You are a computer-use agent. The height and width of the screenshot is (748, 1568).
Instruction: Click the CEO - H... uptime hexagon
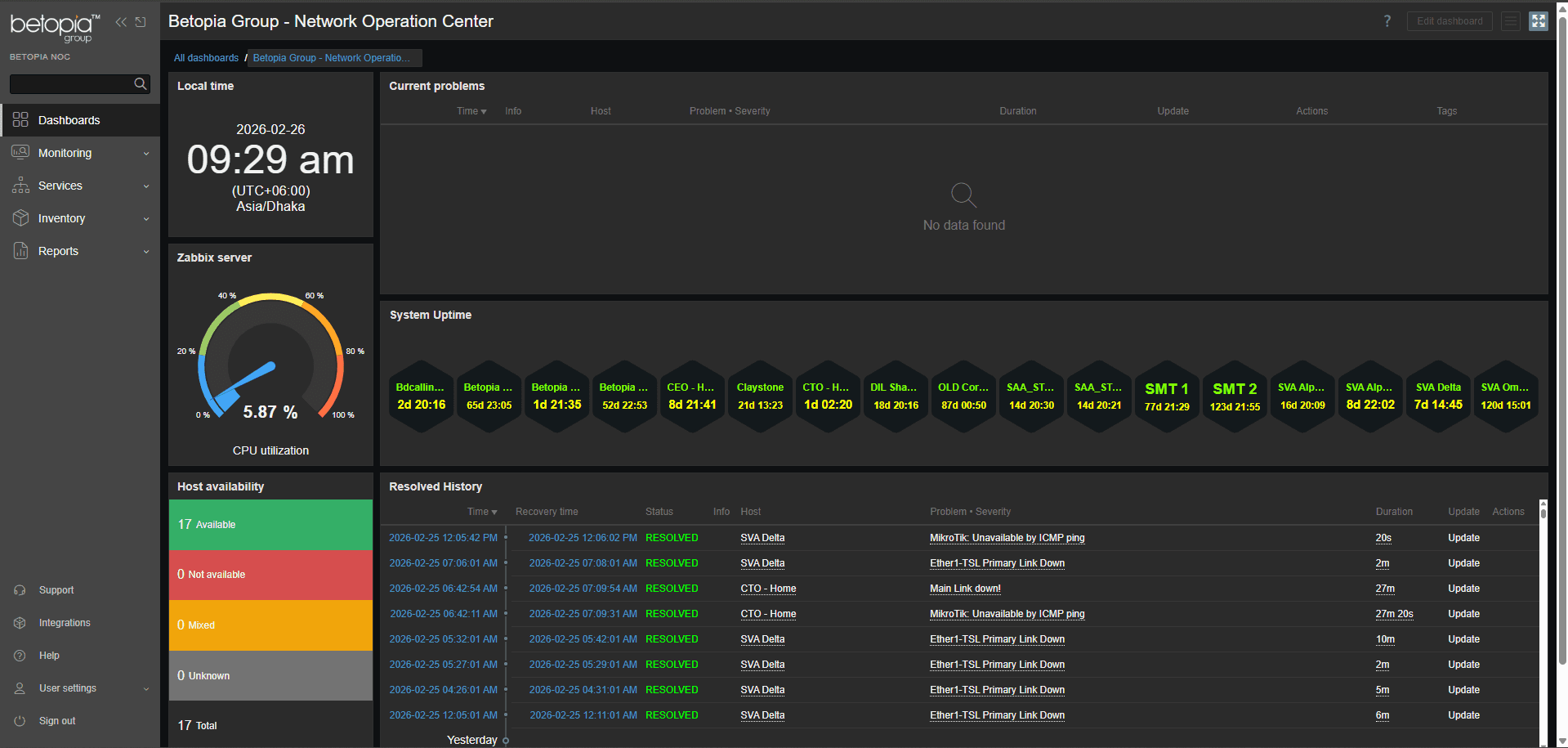(692, 396)
